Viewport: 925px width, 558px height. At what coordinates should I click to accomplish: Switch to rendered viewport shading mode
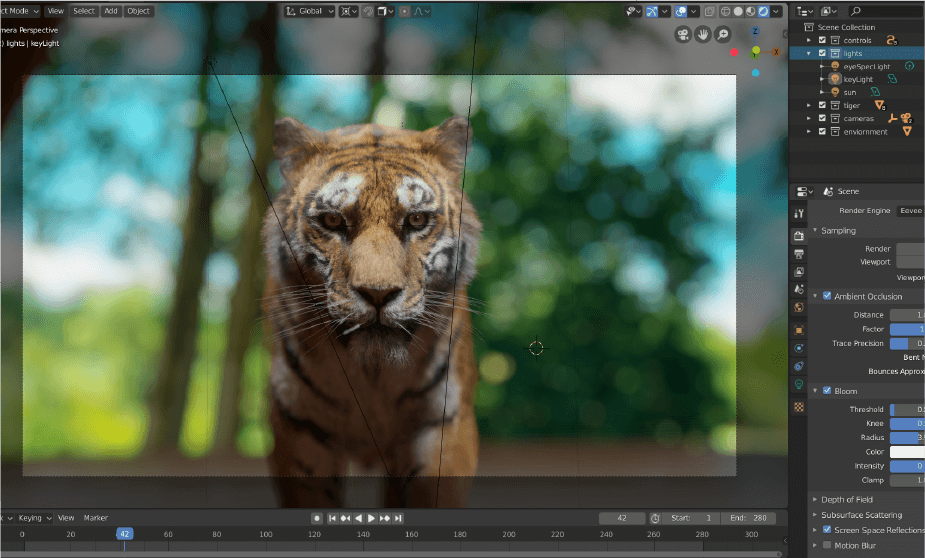tap(764, 11)
